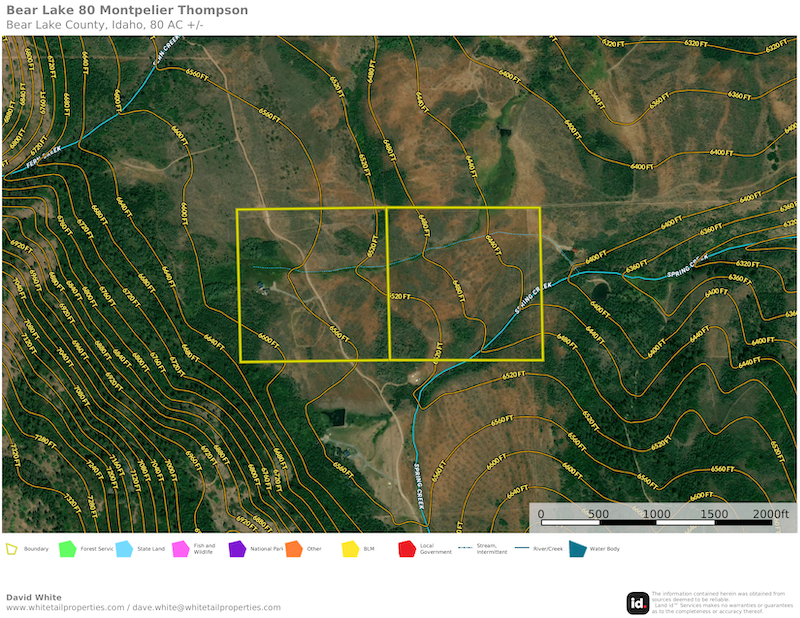
Task: Click the pink Fish and Wildlife swatch
Action: [181, 549]
